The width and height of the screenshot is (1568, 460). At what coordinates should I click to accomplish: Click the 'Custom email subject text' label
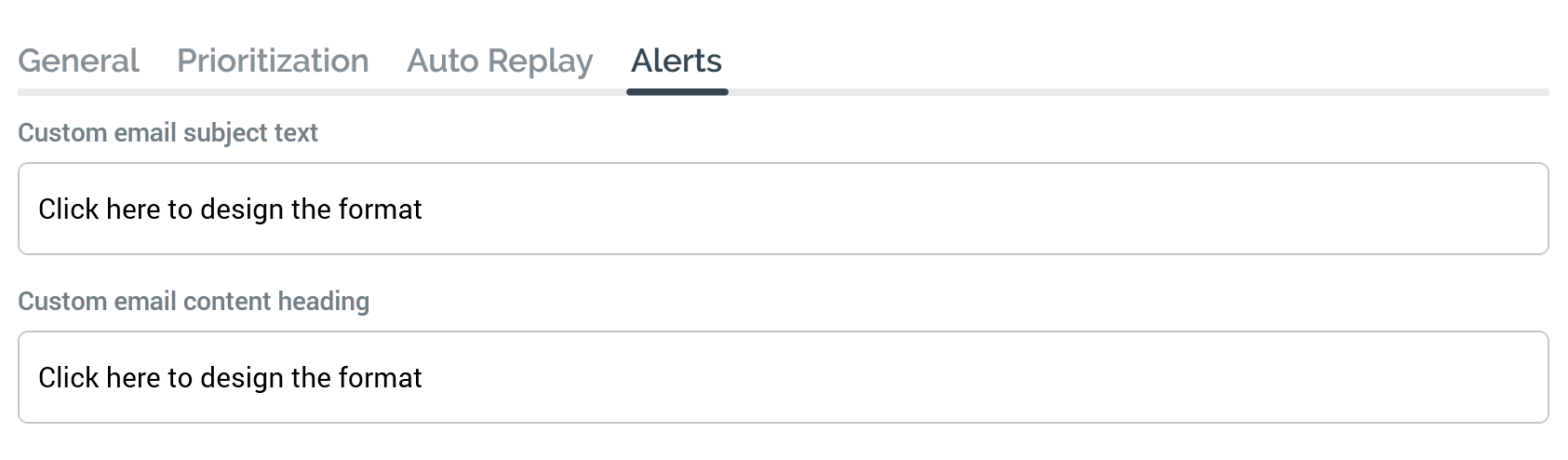[x=168, y=133]
